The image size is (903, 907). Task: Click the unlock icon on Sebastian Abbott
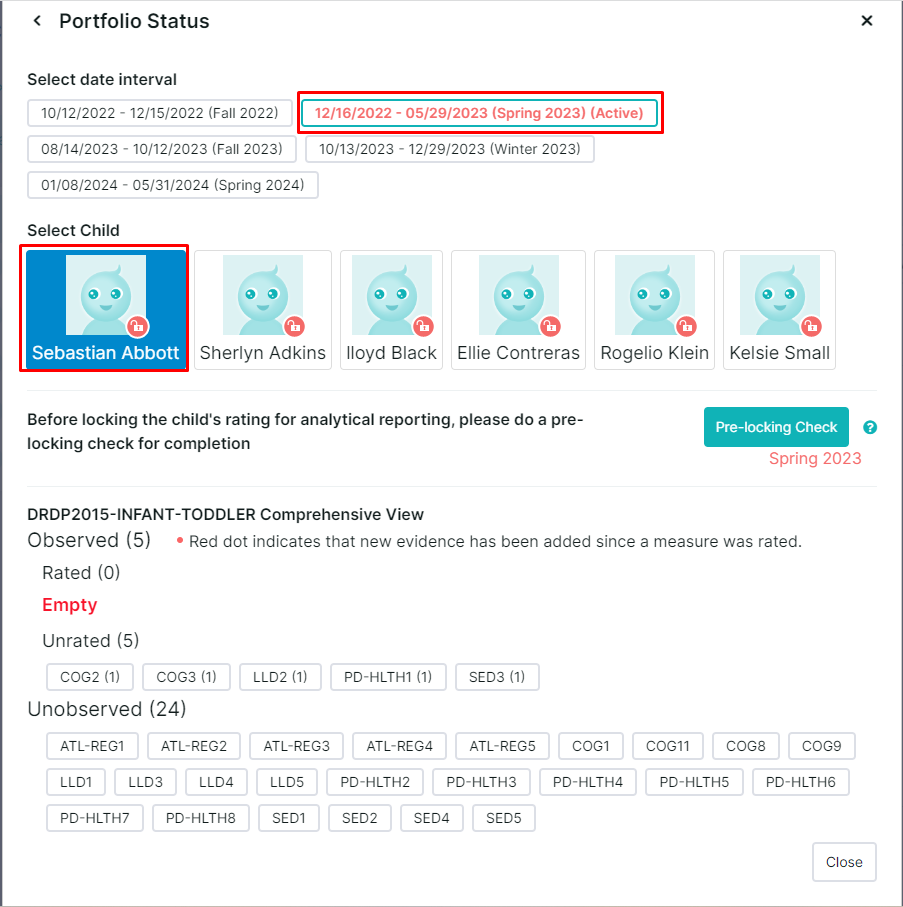138,326
